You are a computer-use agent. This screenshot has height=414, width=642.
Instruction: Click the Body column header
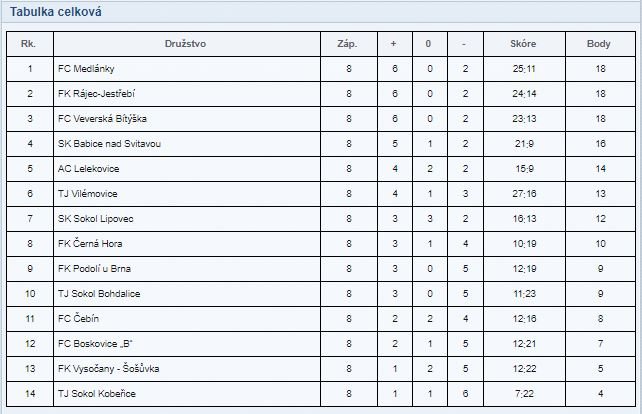click(x=599, y=44)
